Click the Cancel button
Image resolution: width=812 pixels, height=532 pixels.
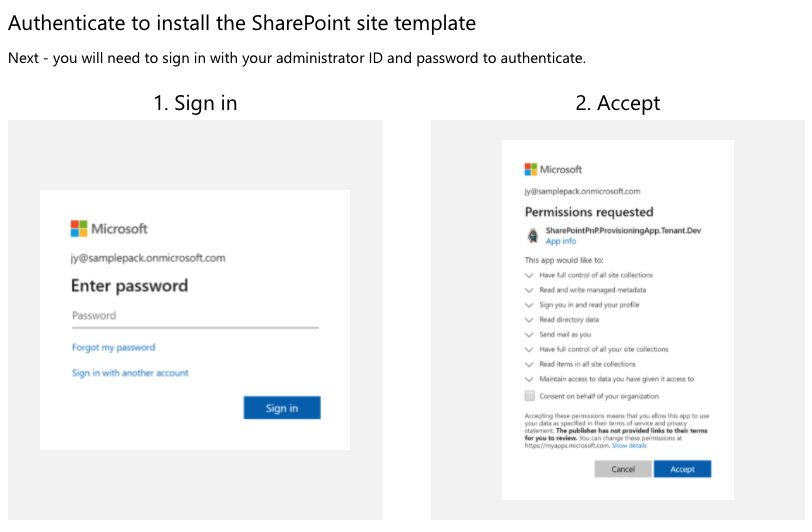(622, 469)
